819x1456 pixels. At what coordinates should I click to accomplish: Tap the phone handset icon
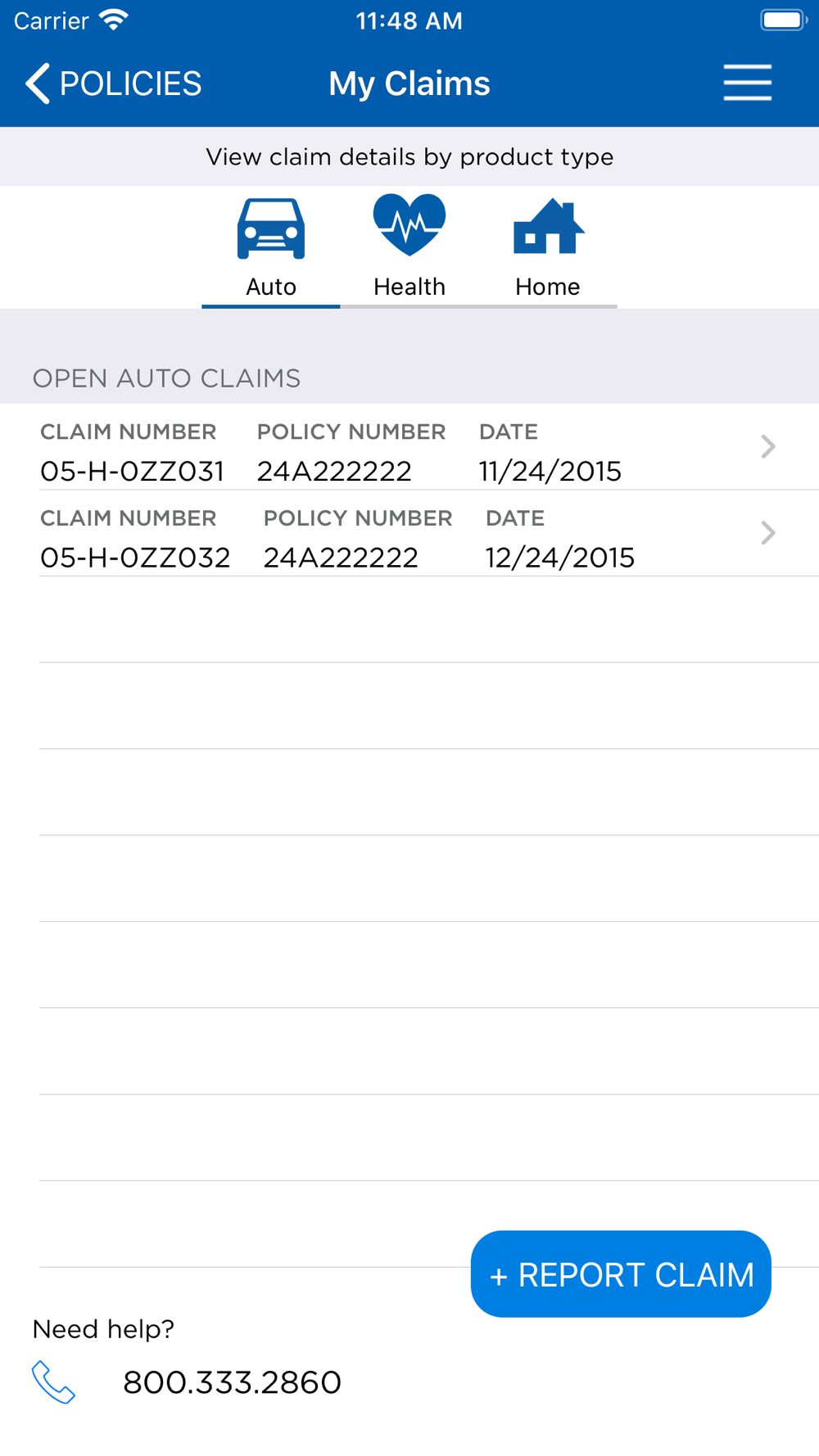pyautogui.click(x=53, y=1382)
